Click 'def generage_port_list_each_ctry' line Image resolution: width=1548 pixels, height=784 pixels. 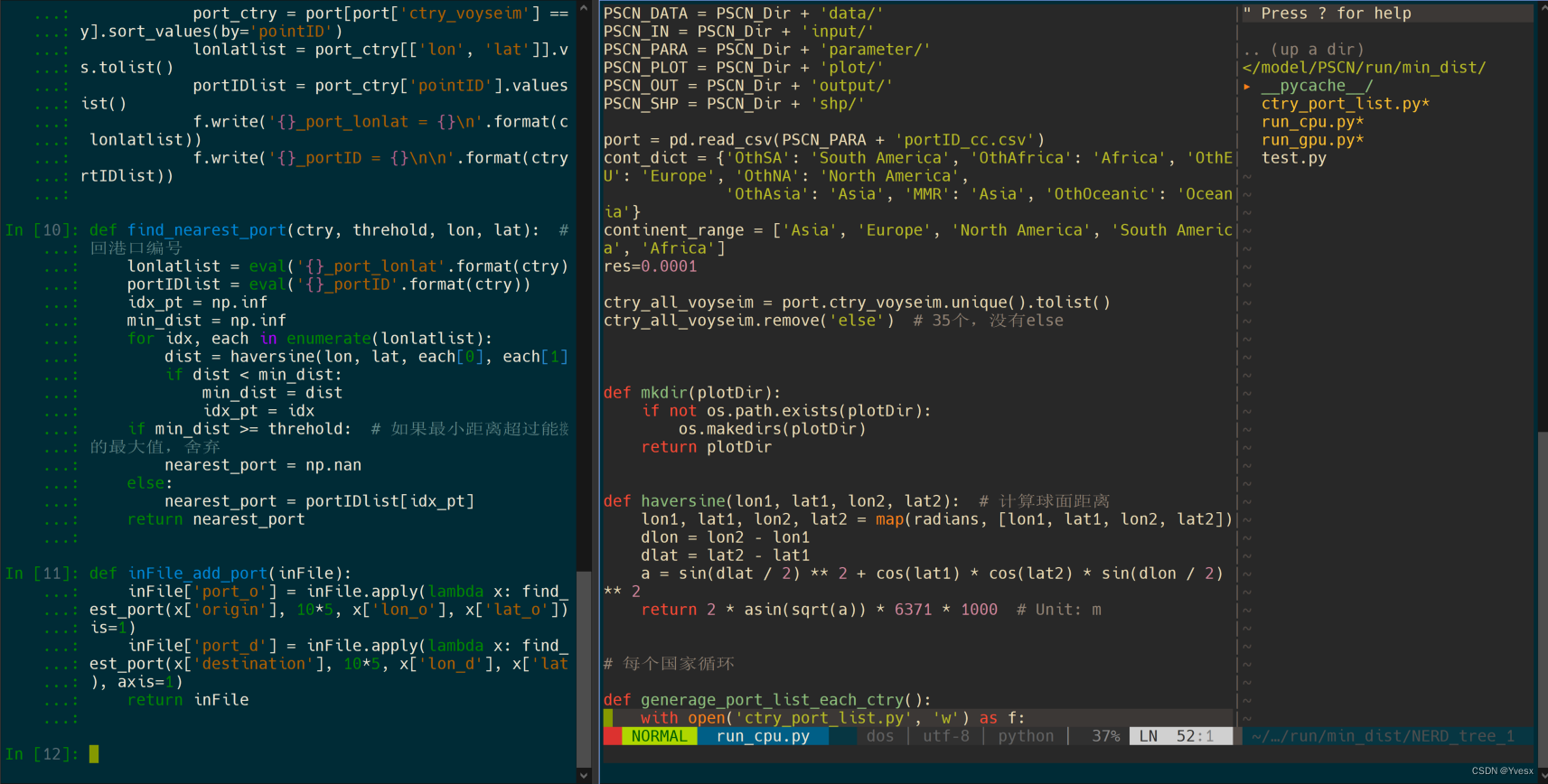pos(767,700)
